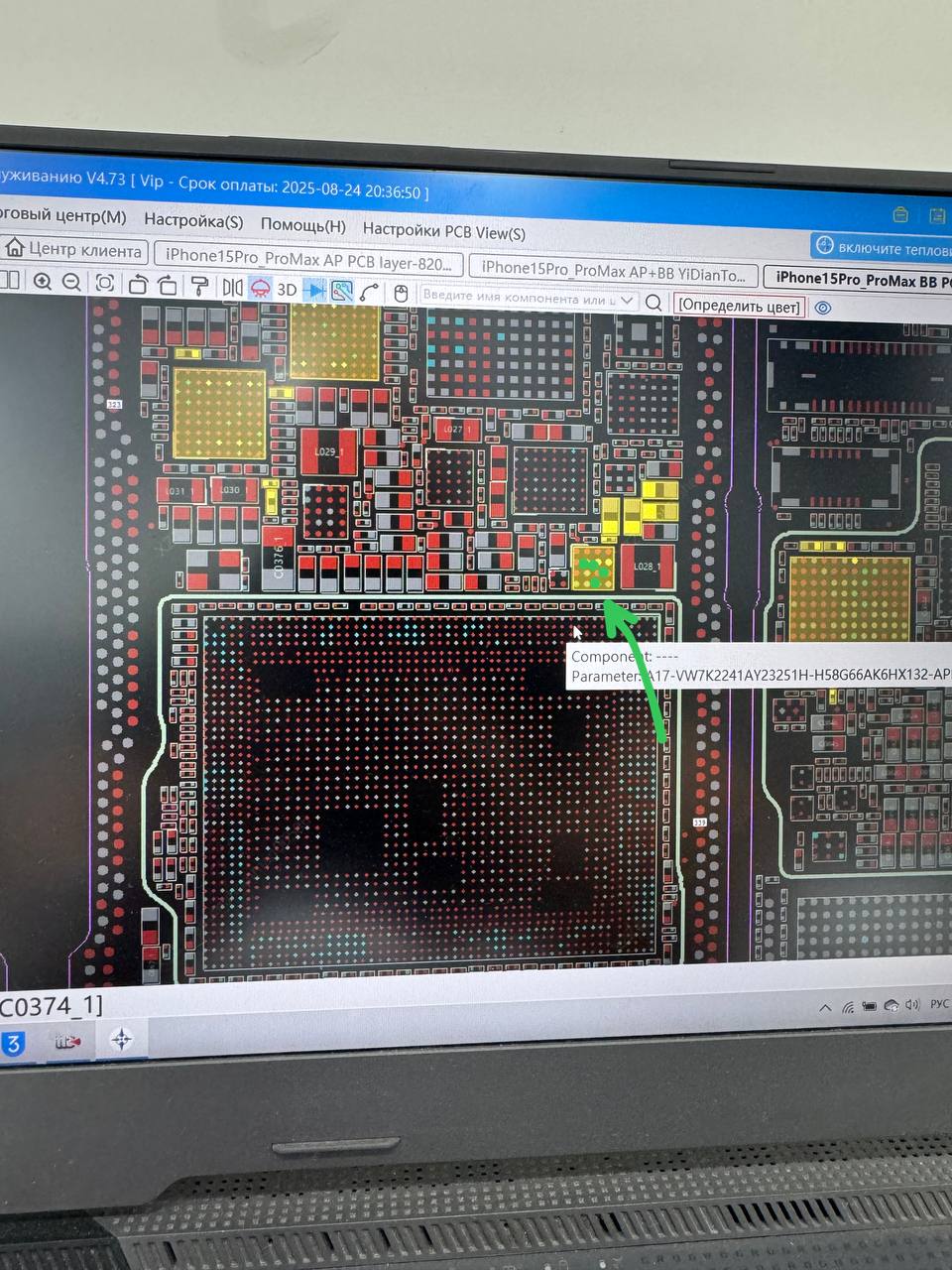Image resolution: width=952 pixels, height=1270 pixels.
Task: Toggle the blue eye visibility icon
Action: (x=822, y=309)
